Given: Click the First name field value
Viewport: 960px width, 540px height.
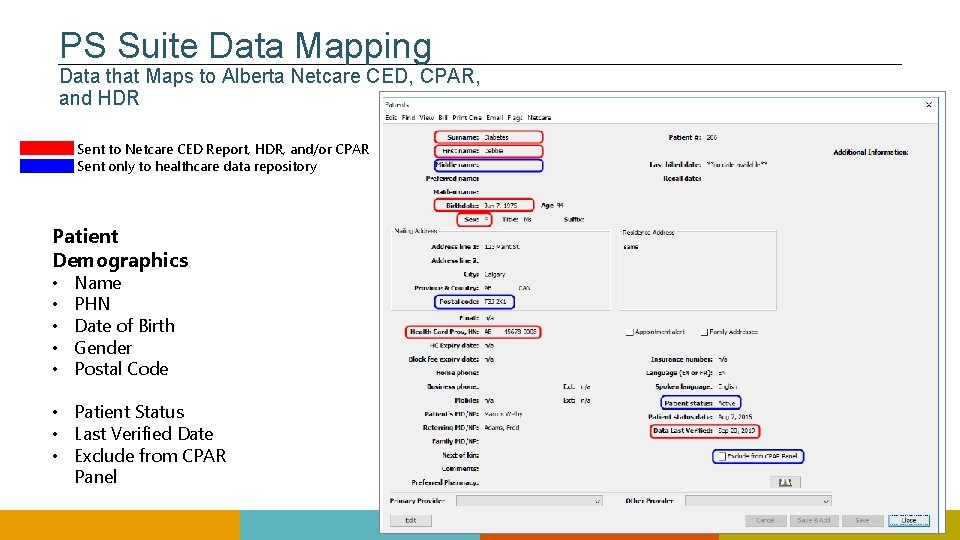Looking at the screenshot, I should [x=494, y=151].
